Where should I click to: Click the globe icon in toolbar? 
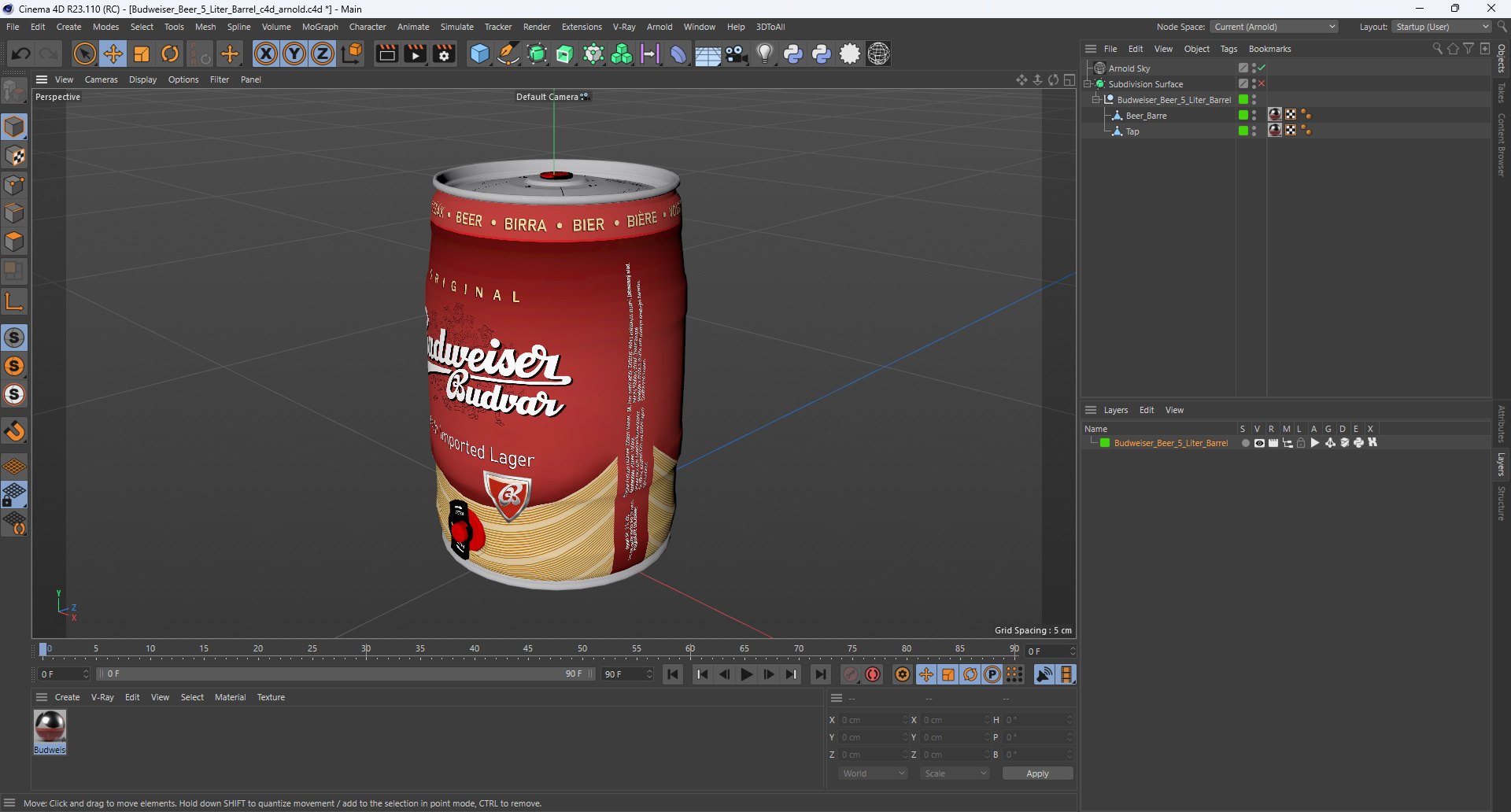[878, 54]
